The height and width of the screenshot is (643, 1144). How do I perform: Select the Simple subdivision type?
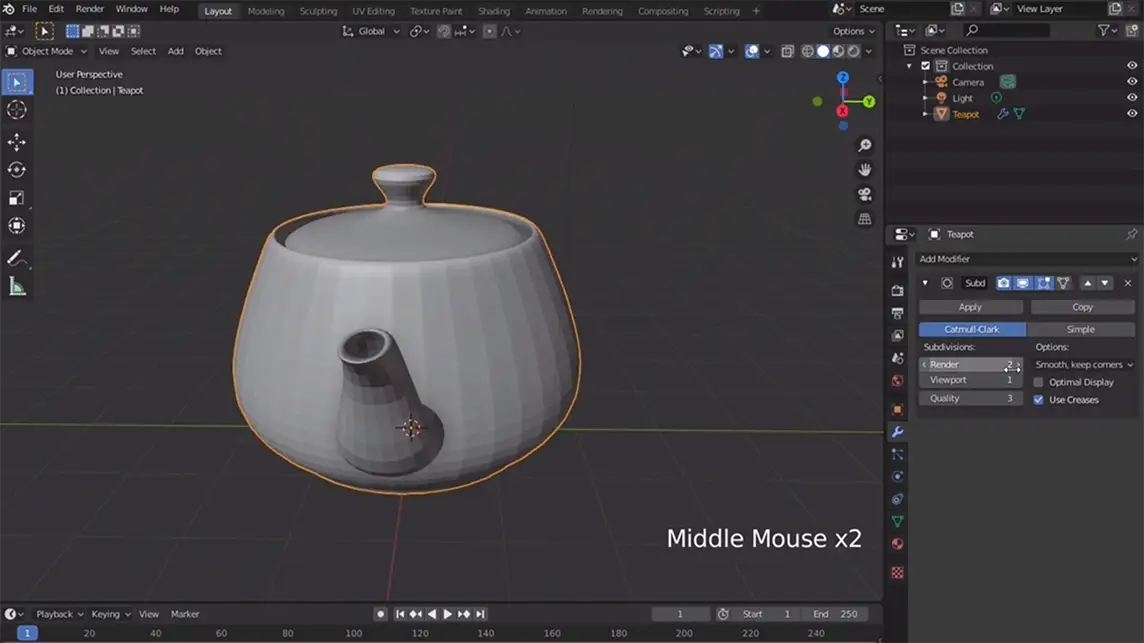[x=1080, y=329]
